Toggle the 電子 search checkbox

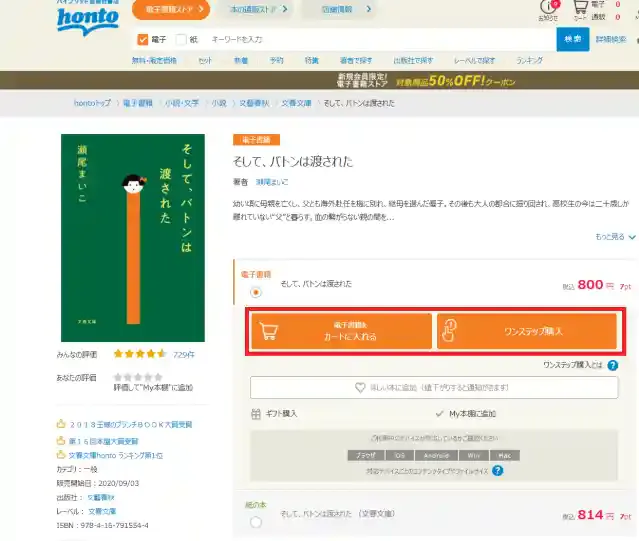point(143,40)
